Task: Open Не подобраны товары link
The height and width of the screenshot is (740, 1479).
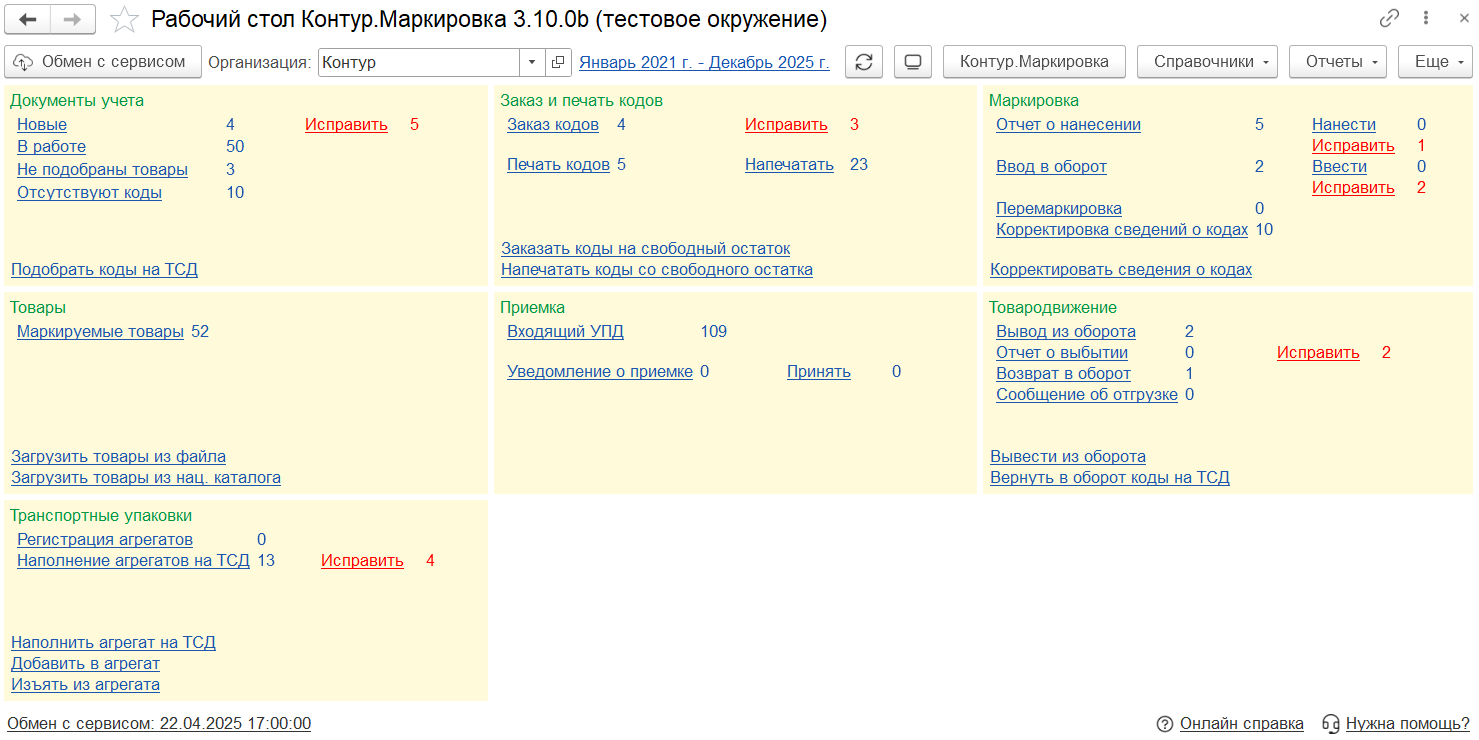Action: tap(102, 169)
